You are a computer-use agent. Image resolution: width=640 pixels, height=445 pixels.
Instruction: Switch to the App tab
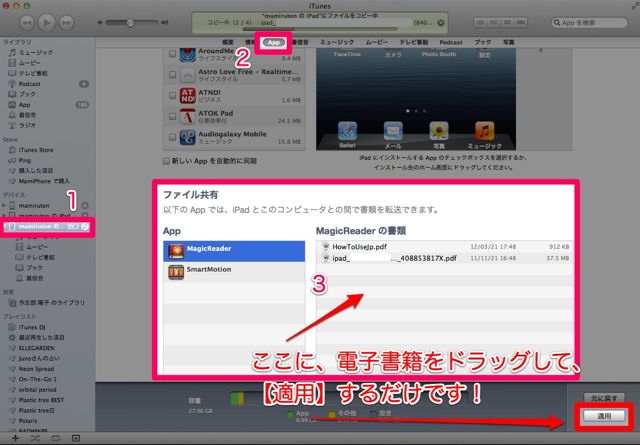click(x=273, y=42)
